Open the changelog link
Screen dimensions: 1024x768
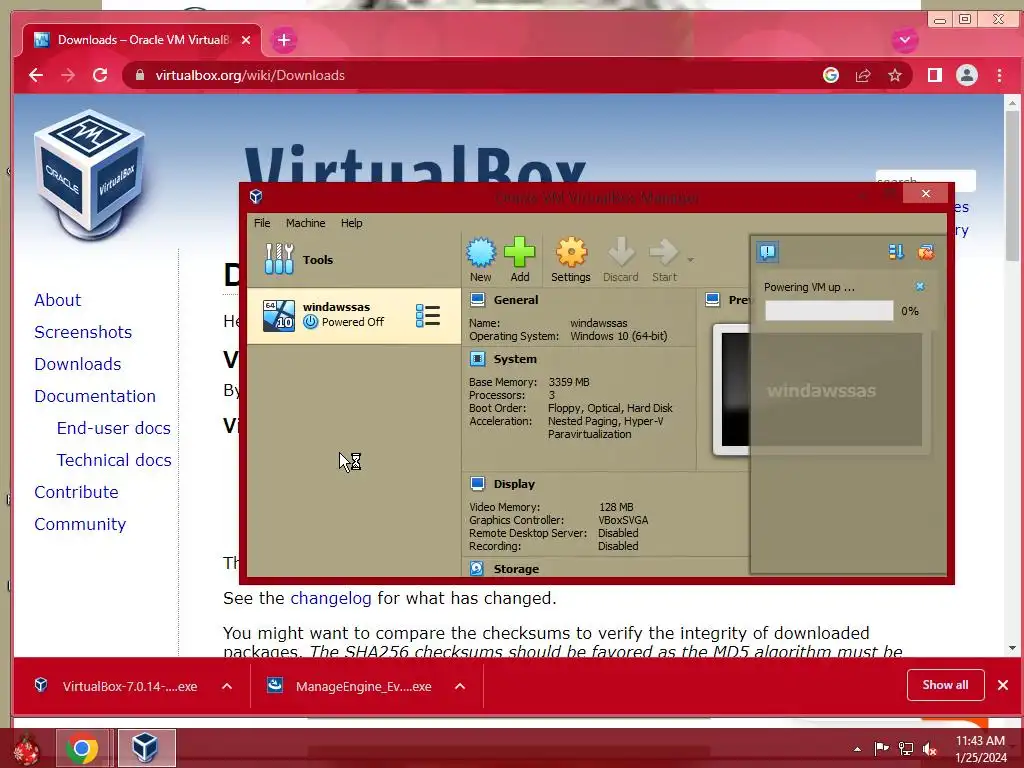click(x=330, y=598)
